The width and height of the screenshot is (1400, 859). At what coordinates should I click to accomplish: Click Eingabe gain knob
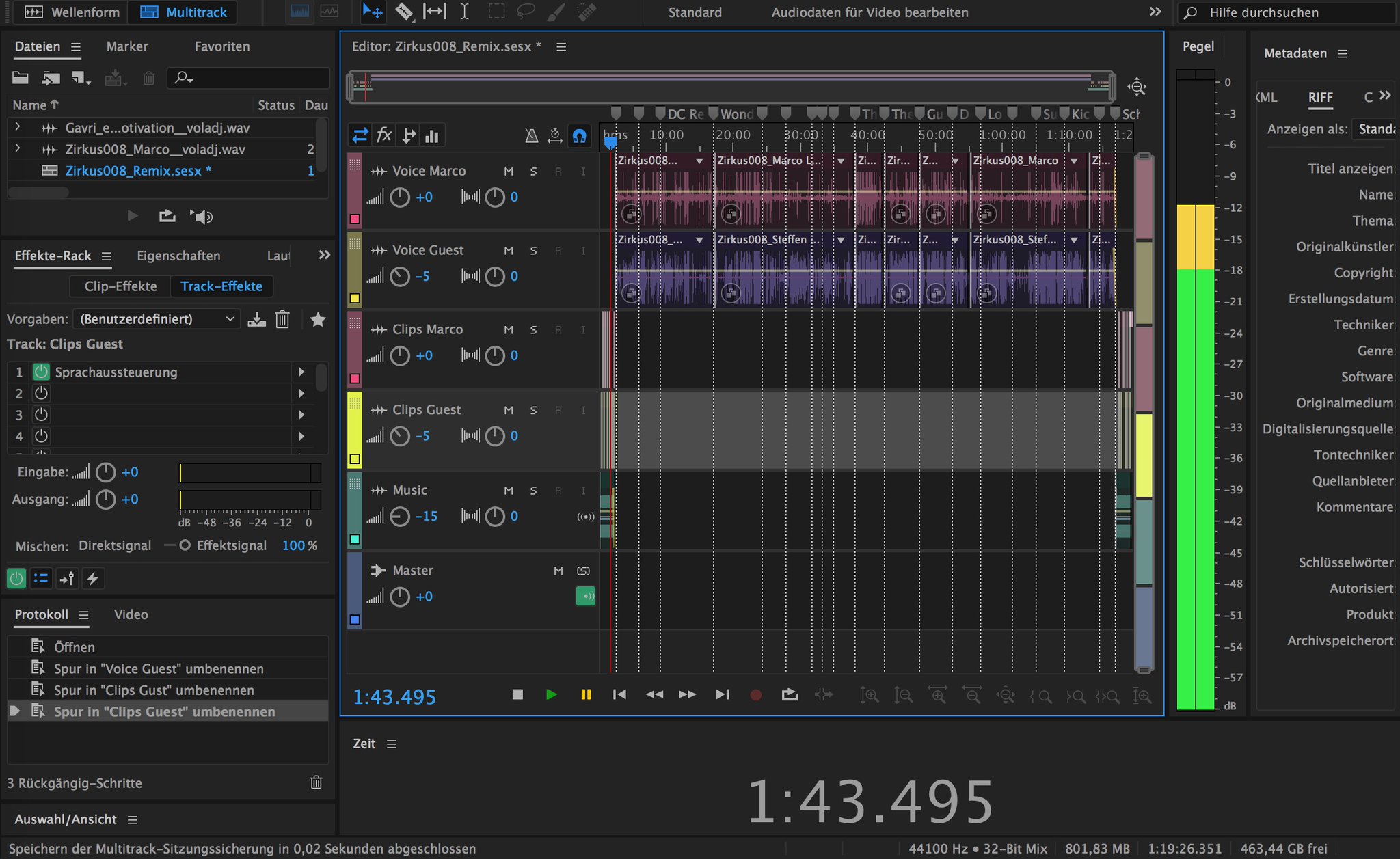click(105, 472)
